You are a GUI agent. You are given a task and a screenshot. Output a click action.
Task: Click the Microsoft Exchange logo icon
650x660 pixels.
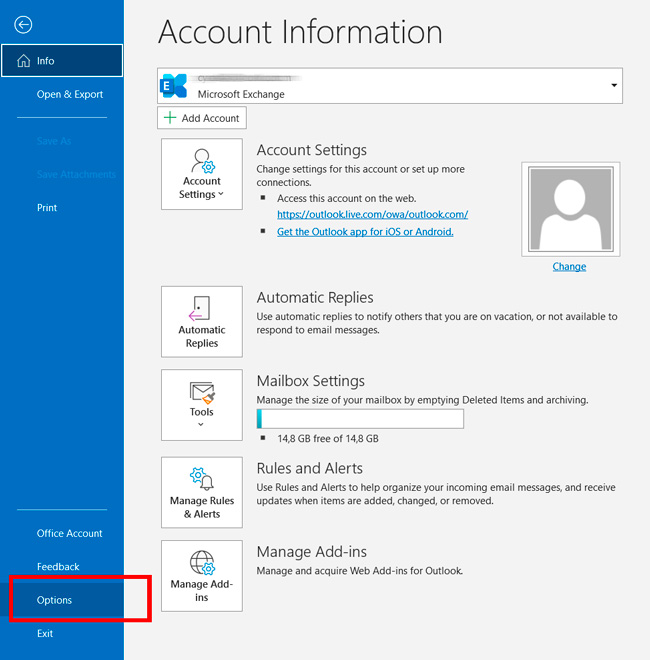173,86
